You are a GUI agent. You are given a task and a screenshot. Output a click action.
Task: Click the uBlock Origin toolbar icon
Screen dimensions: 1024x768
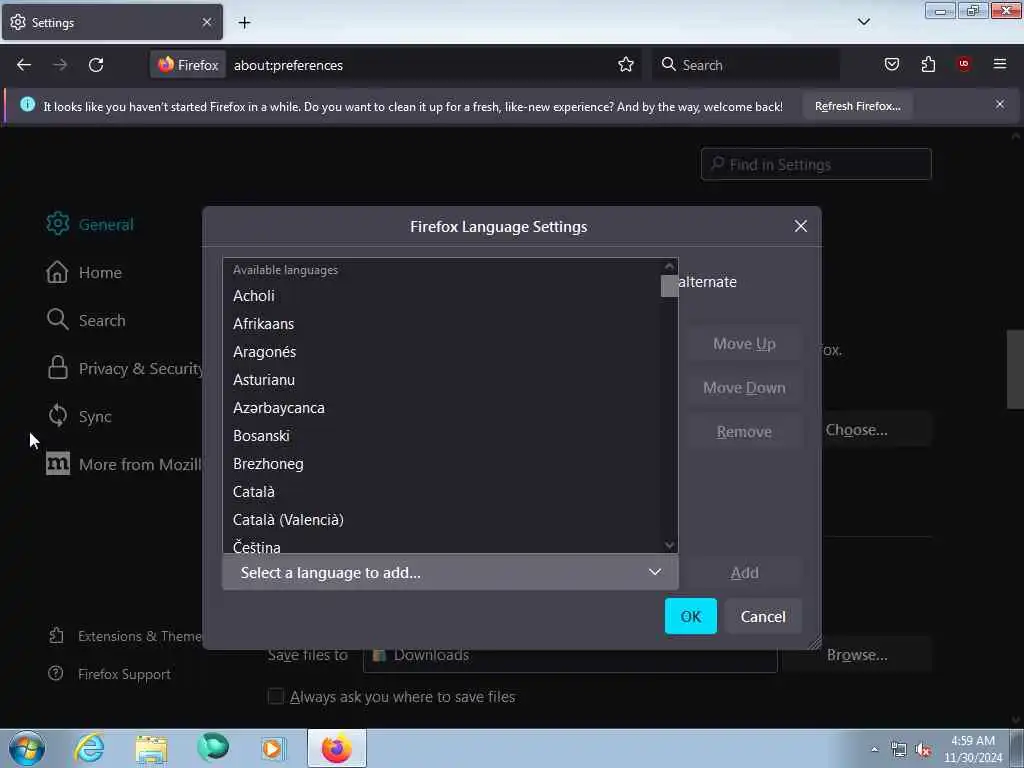pyautogui.click(x=964, y=64)
